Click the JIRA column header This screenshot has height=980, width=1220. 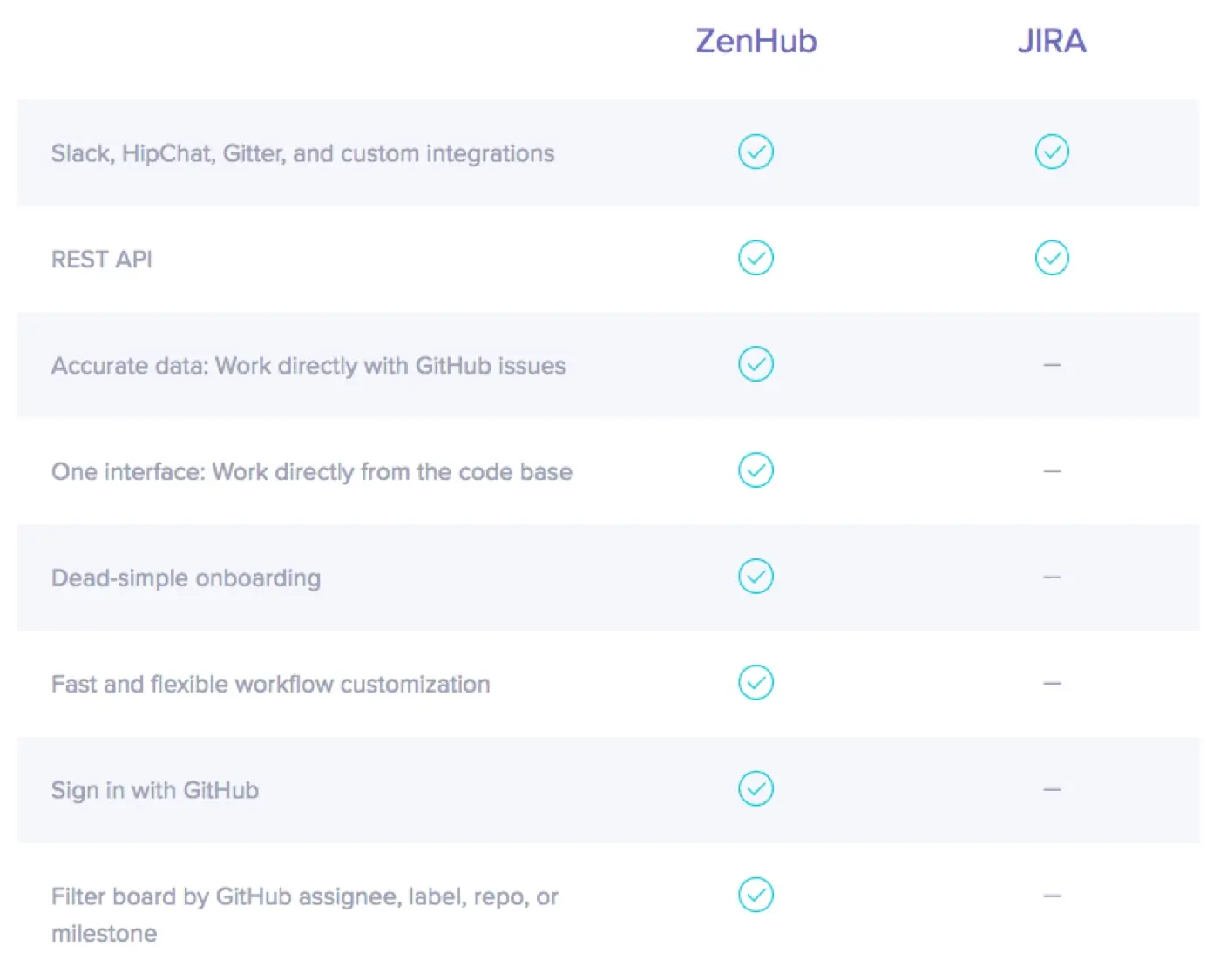[x=1052, y=41]
